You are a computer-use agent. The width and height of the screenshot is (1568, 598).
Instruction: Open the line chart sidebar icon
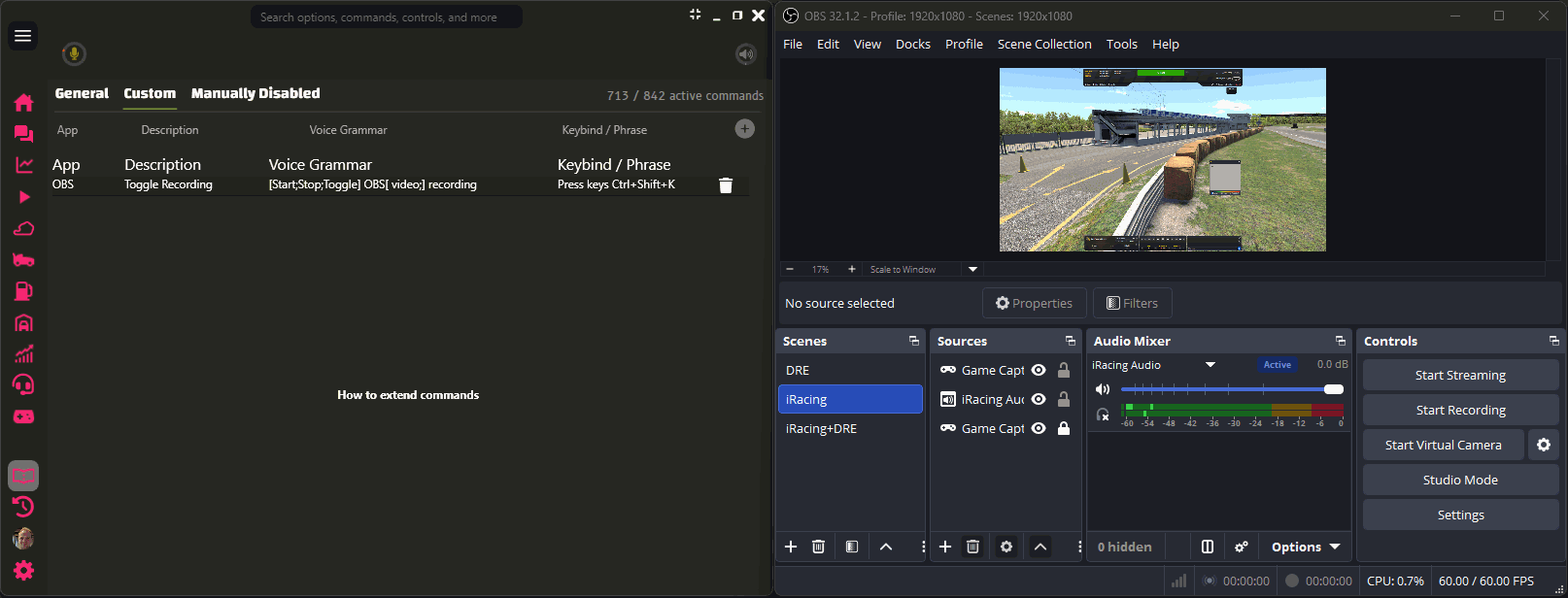(23, 165)
